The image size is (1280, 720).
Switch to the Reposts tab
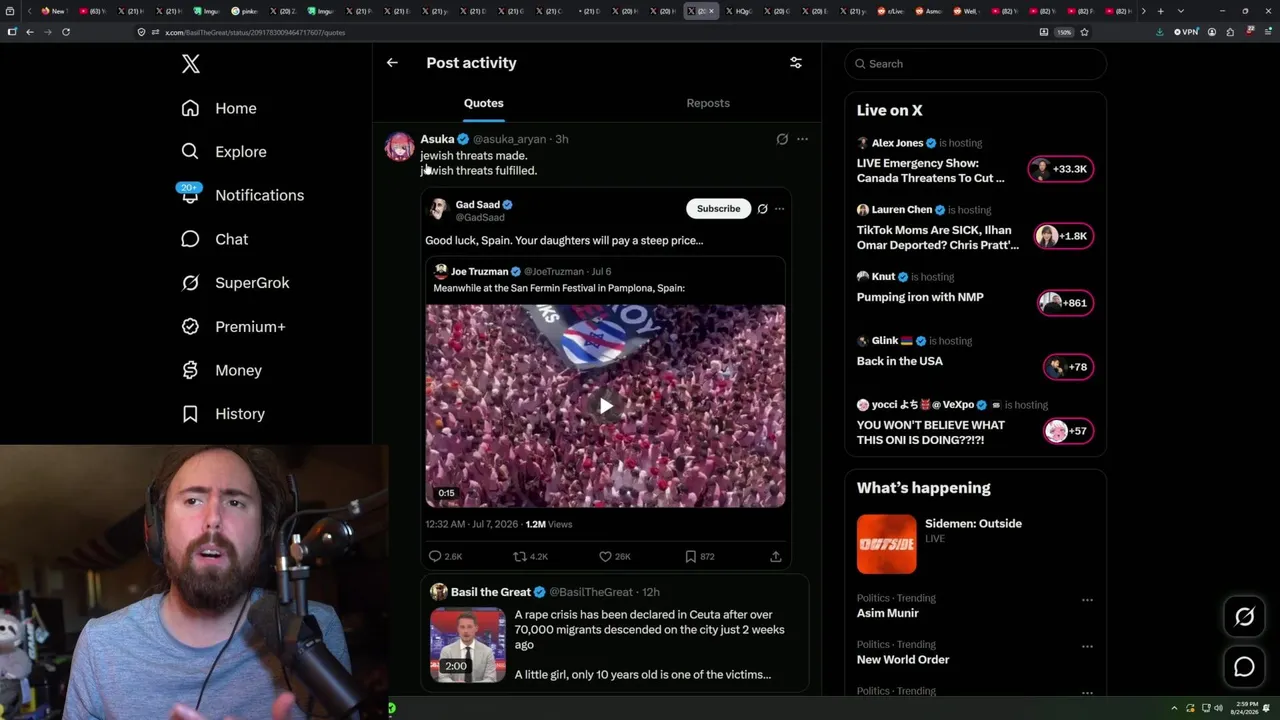(x=708, y=103)
